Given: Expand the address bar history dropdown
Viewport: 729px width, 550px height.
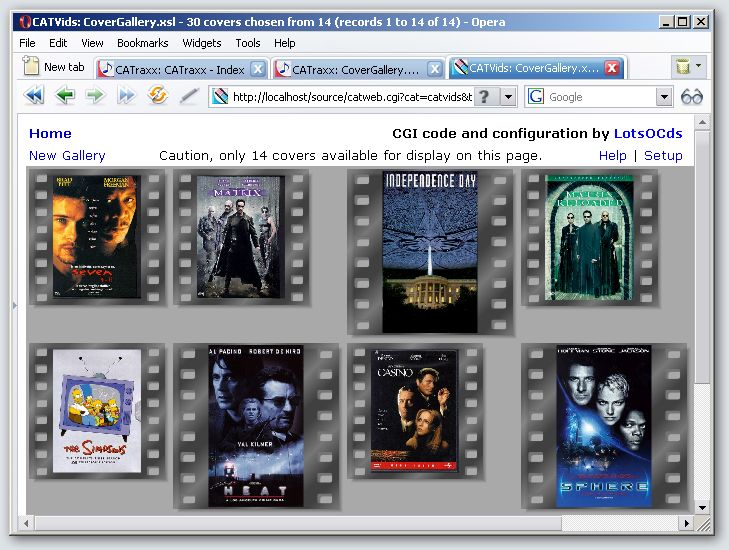Looking at the screenshot, I should click(508, 97).
